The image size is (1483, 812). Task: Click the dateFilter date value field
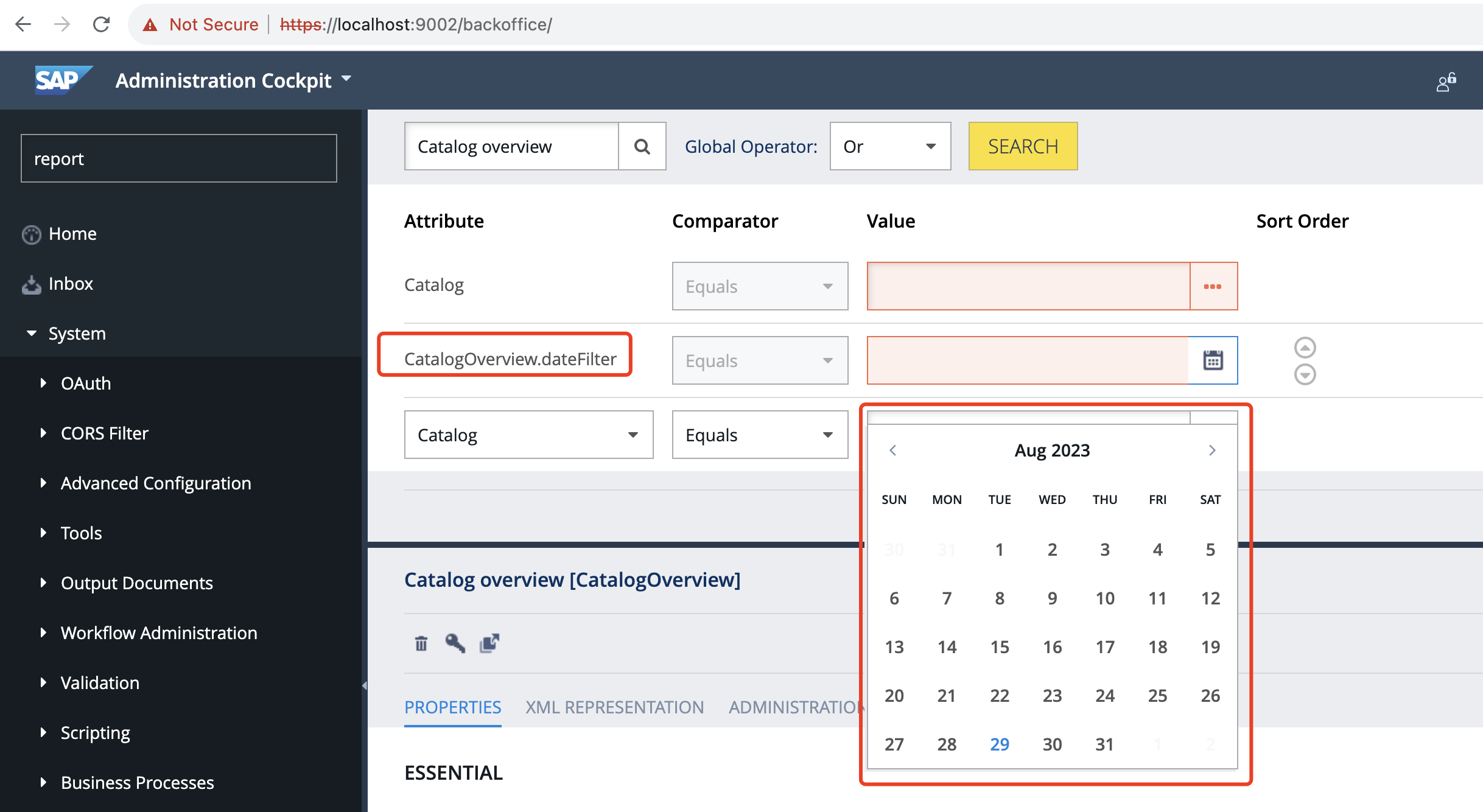1028,360
